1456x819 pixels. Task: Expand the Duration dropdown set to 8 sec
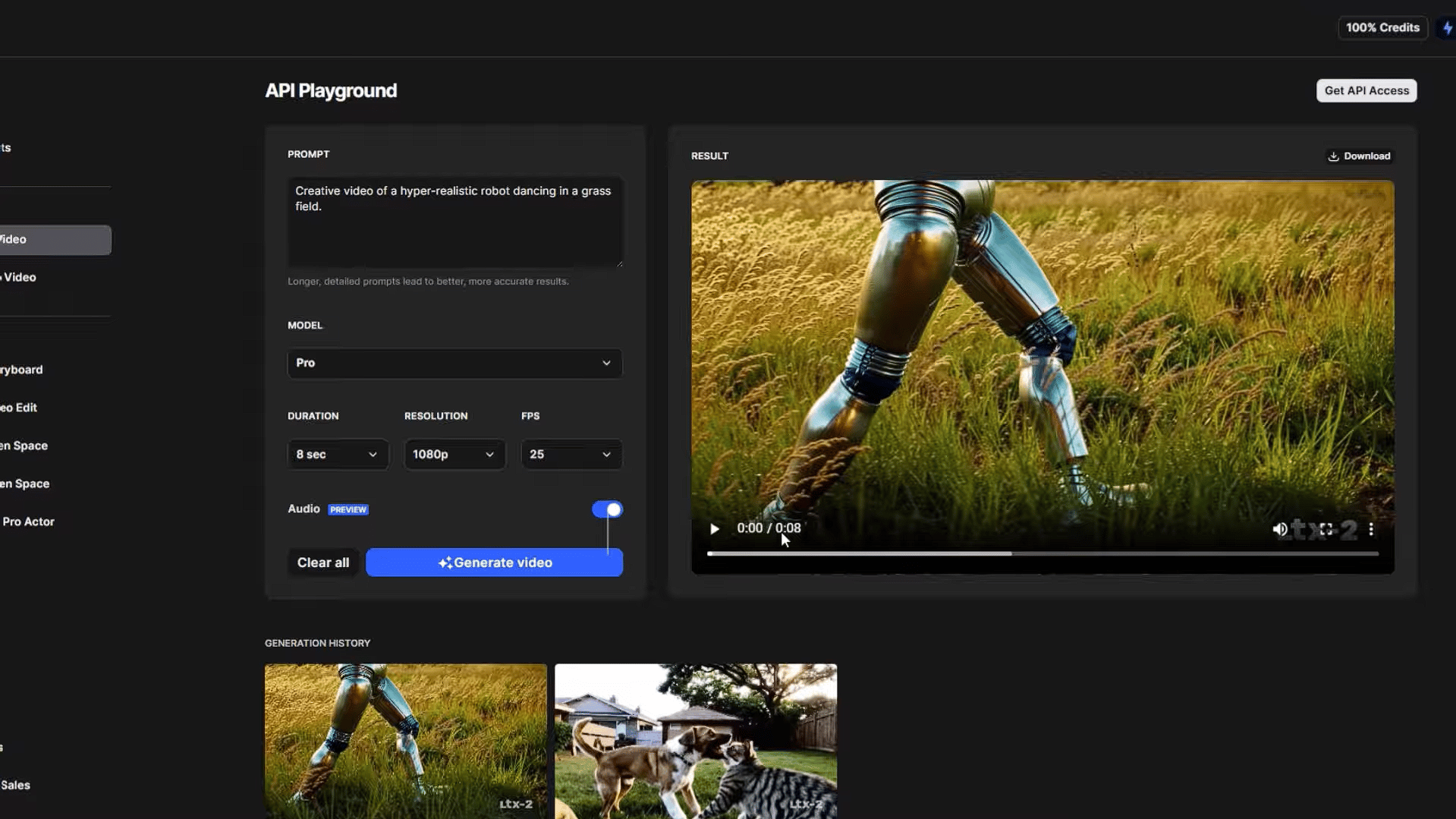click(337, 455)
